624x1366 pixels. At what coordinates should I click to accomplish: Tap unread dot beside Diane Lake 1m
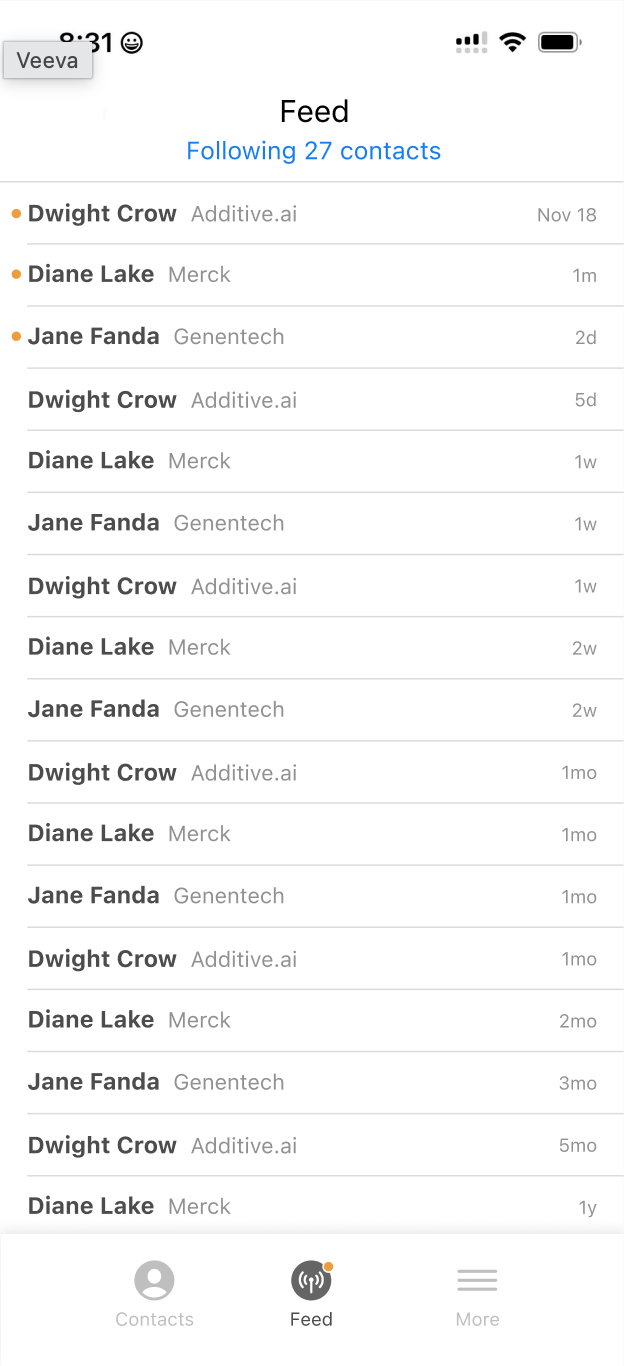point(16,275)
